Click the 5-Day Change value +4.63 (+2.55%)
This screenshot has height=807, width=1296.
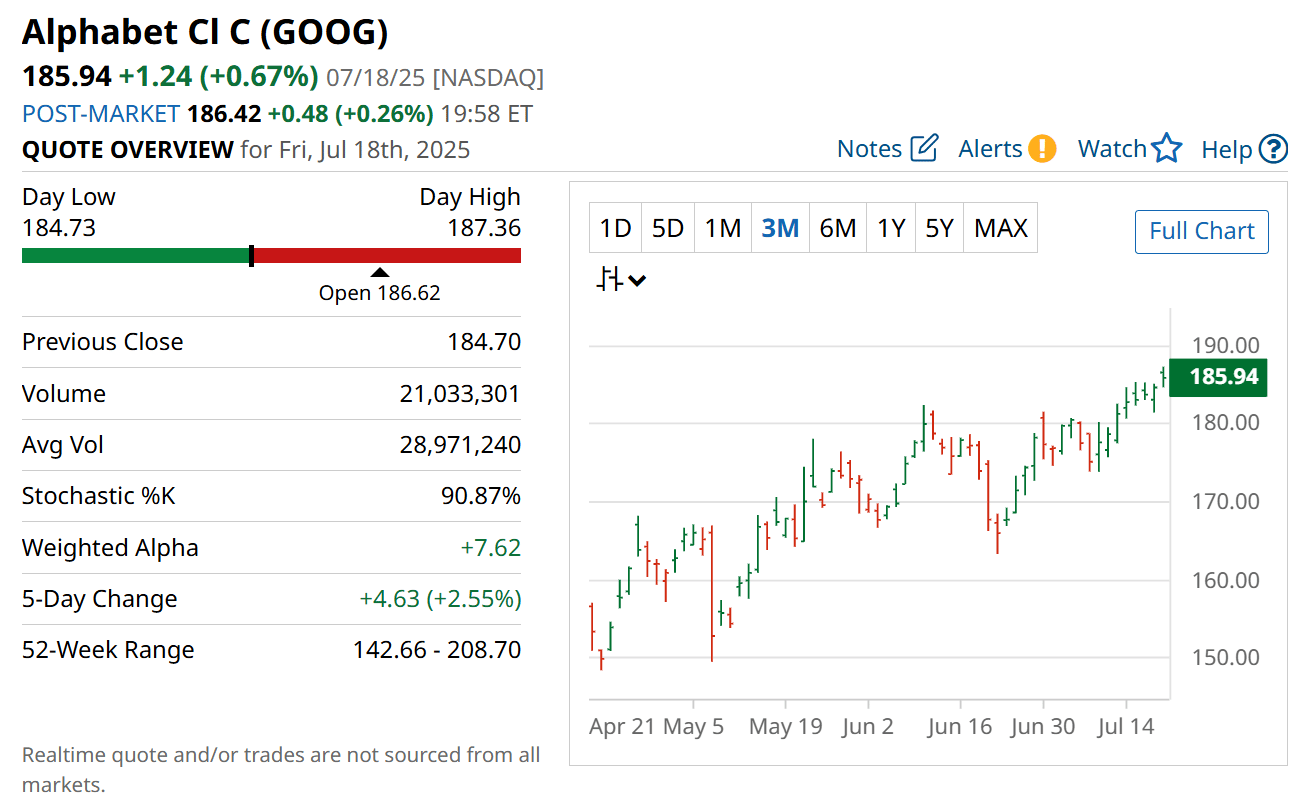(x=440, y=599)
